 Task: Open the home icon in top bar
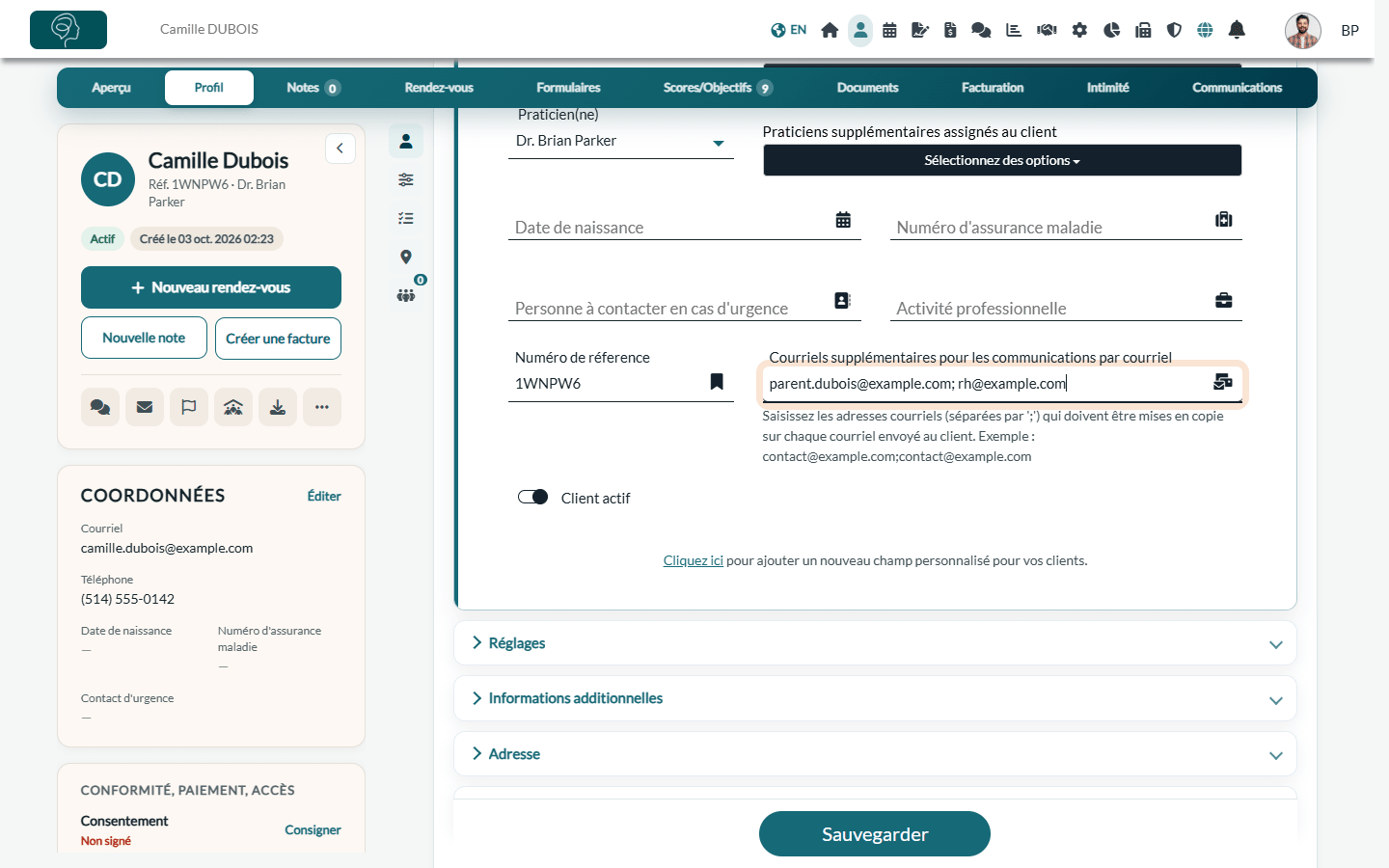(x=830, y=30)
